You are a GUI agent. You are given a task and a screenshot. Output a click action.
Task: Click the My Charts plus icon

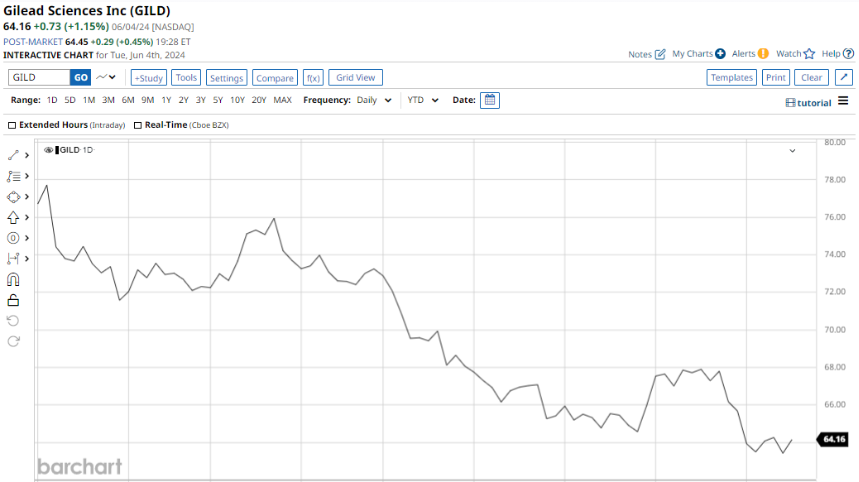720,54
